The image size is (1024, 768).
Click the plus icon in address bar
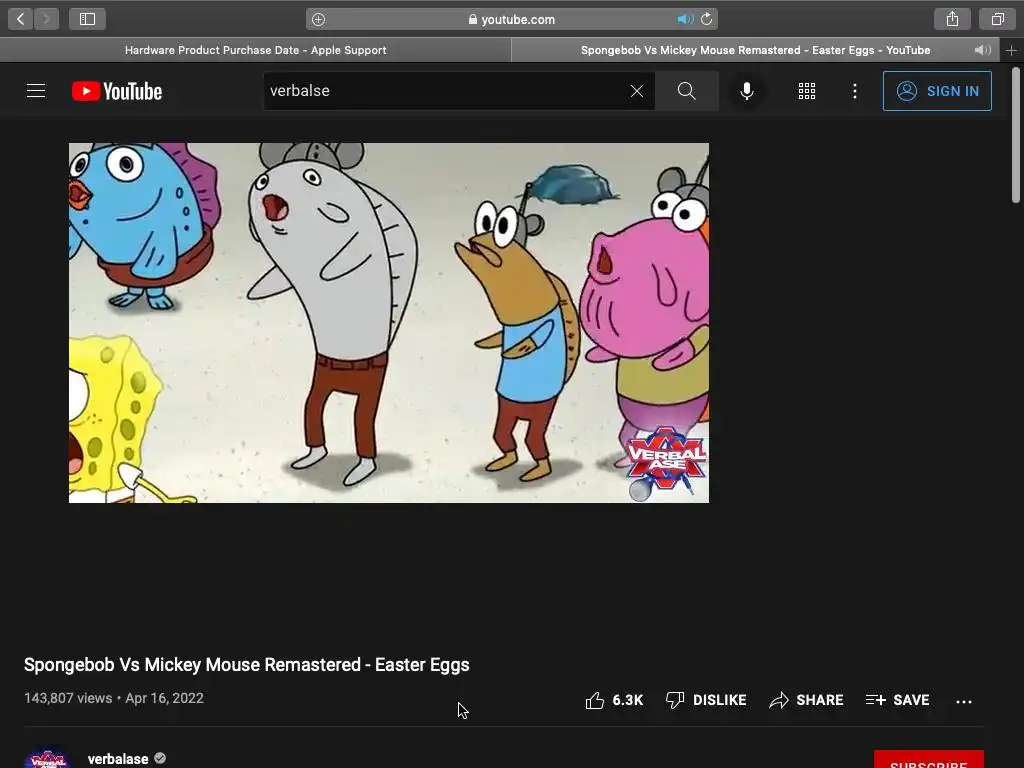(x=318, y=20)
